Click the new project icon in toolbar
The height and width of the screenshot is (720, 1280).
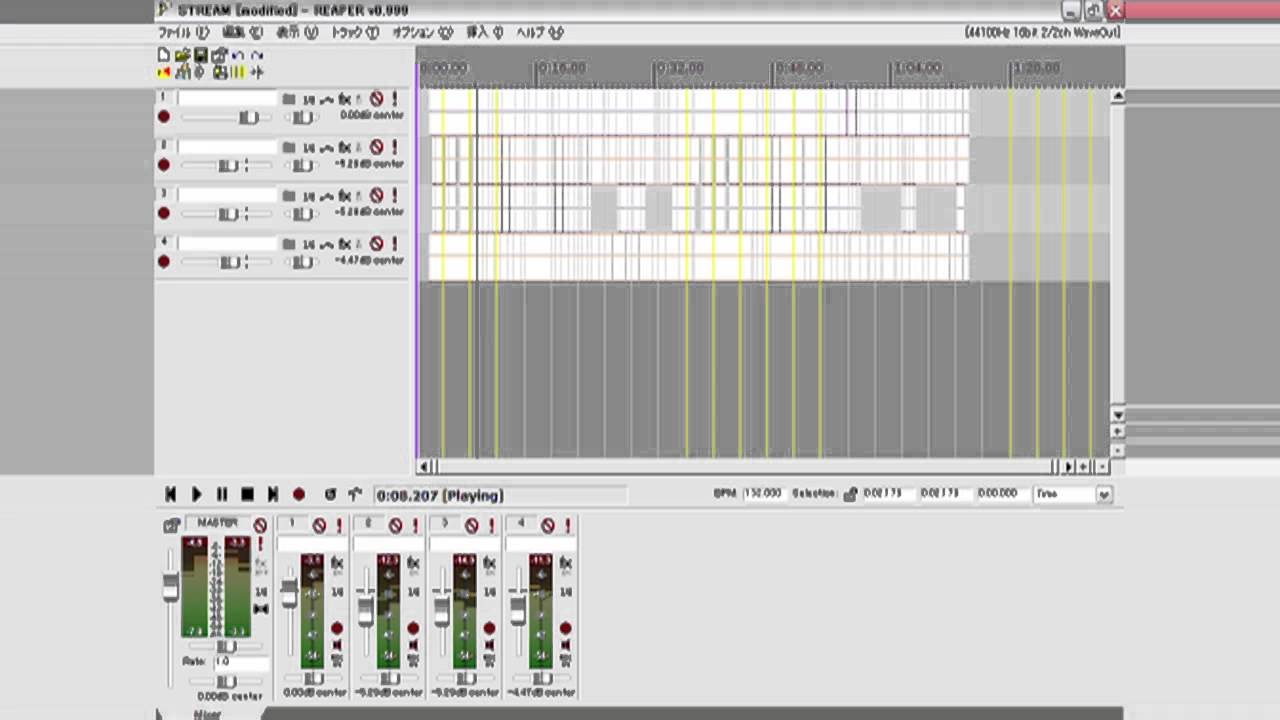(x=164, y=55)
